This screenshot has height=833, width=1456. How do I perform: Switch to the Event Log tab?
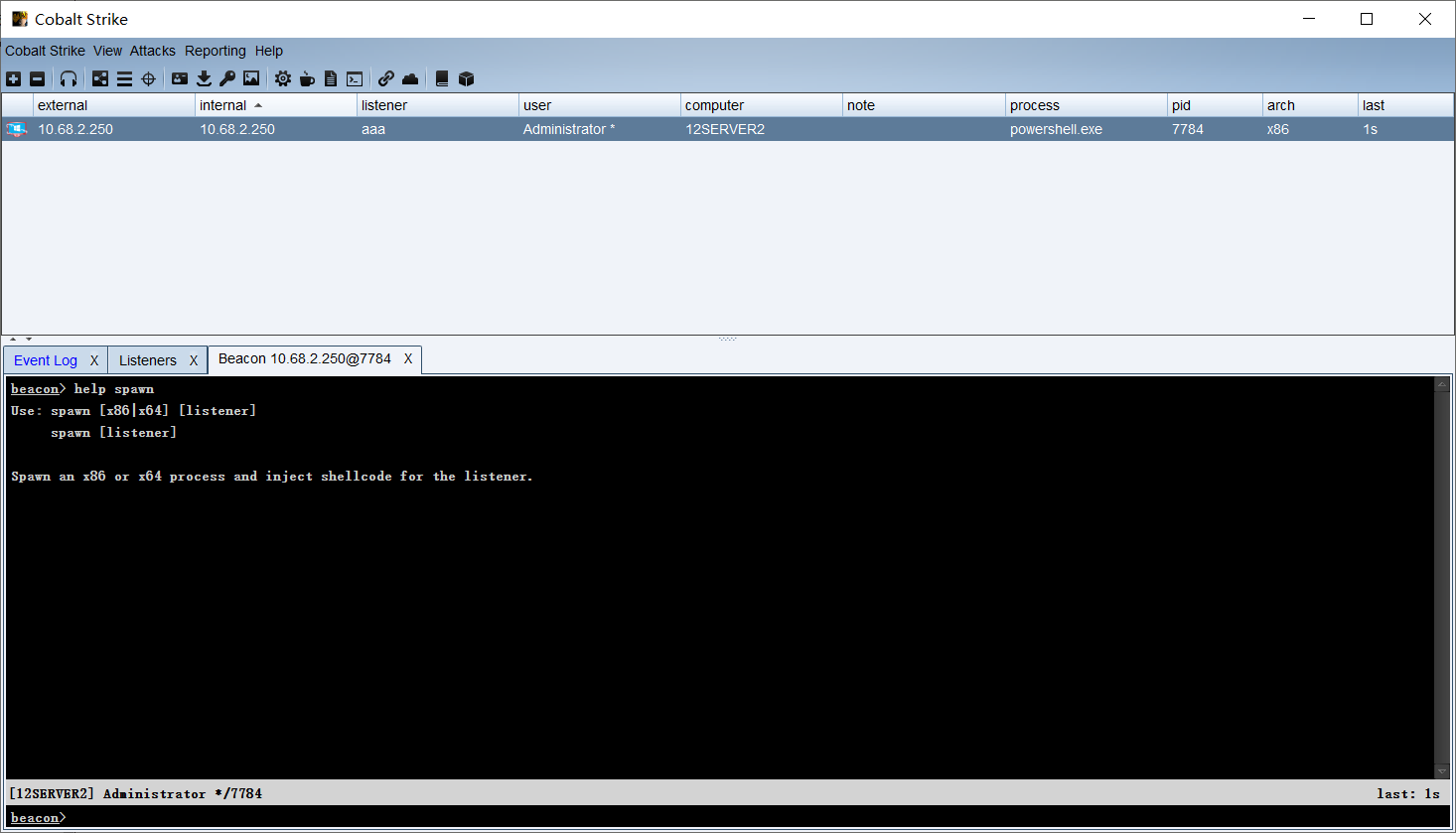tap(46, 360)
